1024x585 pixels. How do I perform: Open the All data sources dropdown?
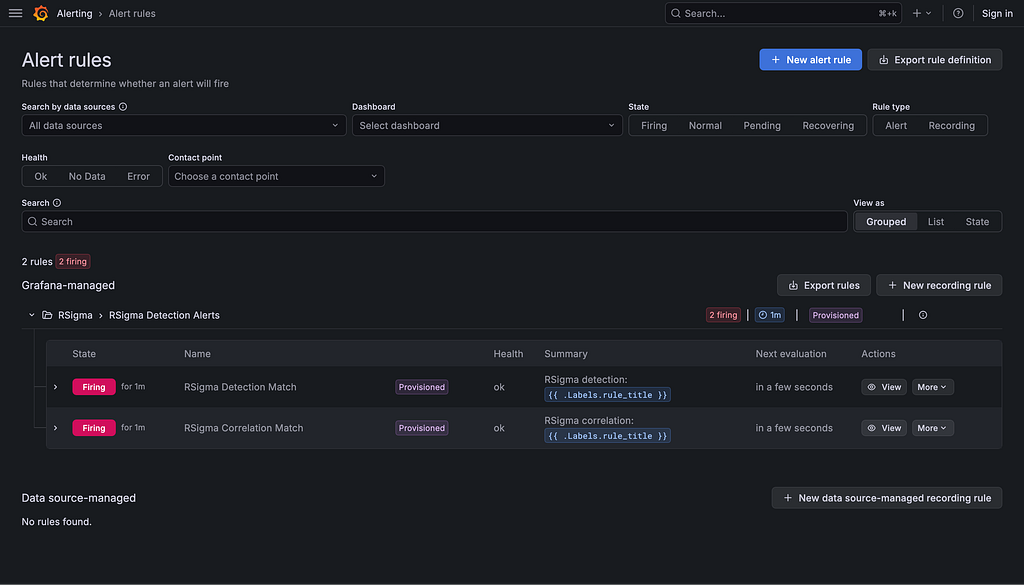coord(184,125)
